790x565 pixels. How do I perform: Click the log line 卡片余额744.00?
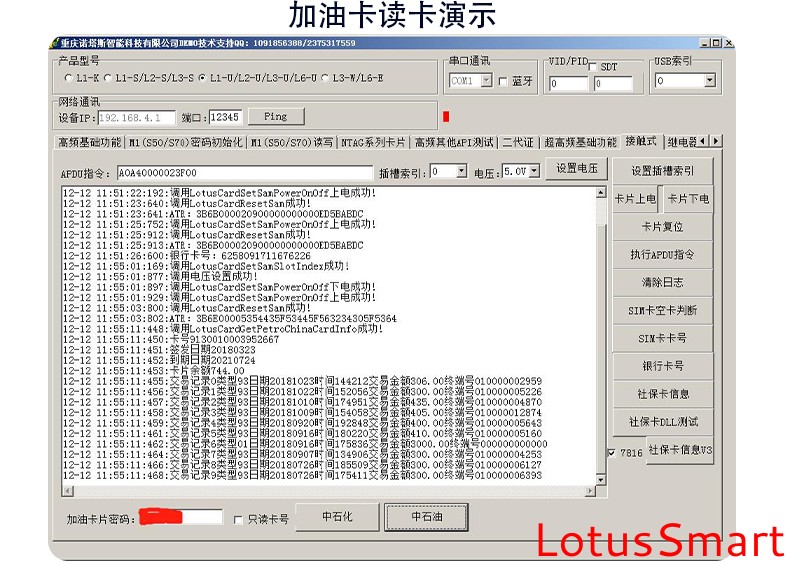154,371
